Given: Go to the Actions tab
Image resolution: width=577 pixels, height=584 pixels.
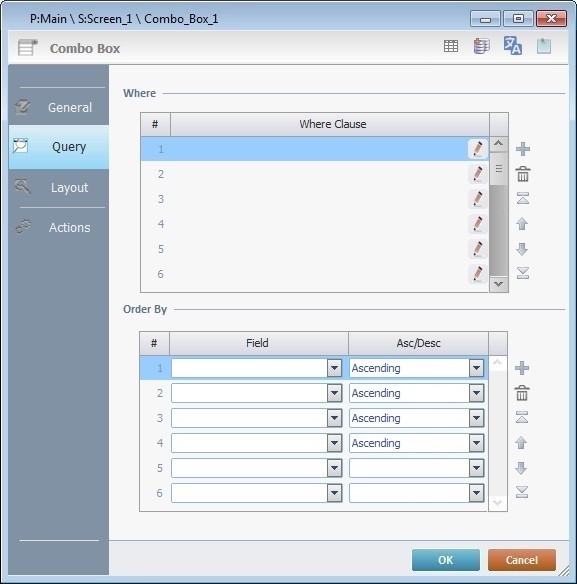Looking at the screenshot, I should pyautogui.click(x=59, y=227).
